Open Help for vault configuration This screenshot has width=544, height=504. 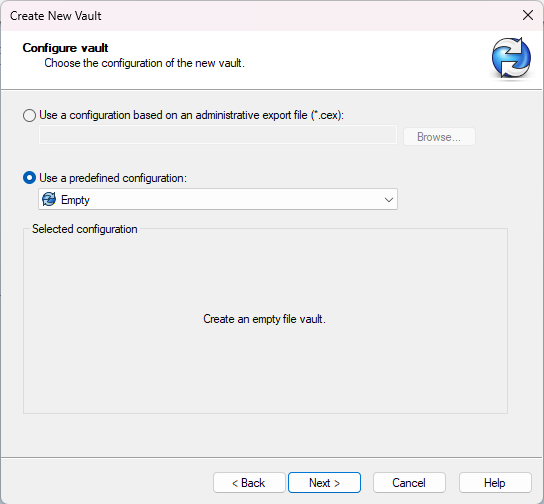pos(495,482)
